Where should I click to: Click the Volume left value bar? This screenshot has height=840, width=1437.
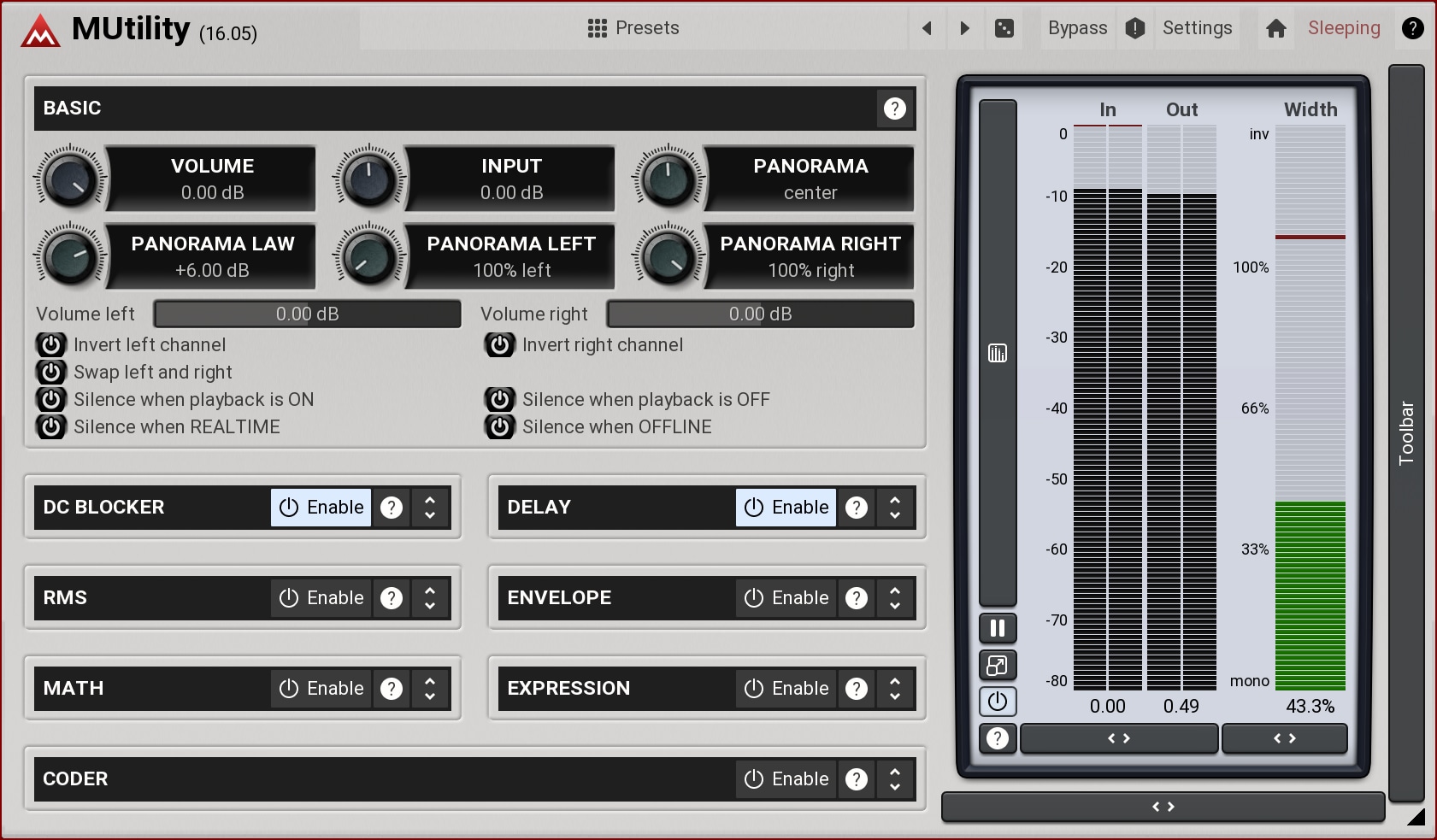pyautogui.click(x=308, y=314)
